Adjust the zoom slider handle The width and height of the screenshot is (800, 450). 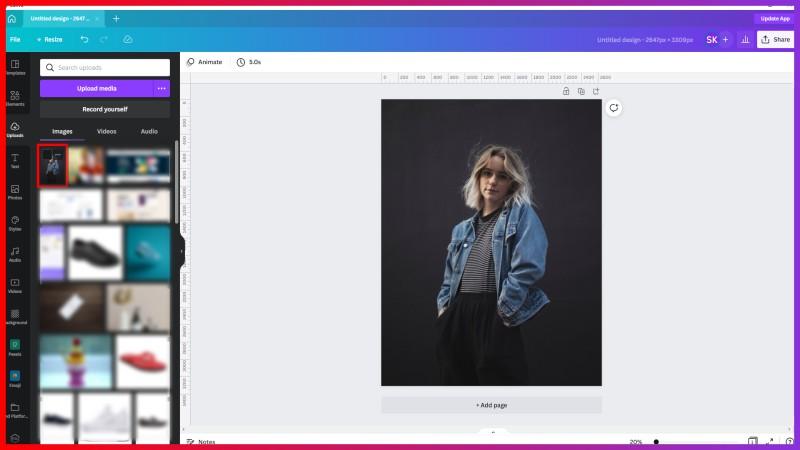(x=656, y=441)
